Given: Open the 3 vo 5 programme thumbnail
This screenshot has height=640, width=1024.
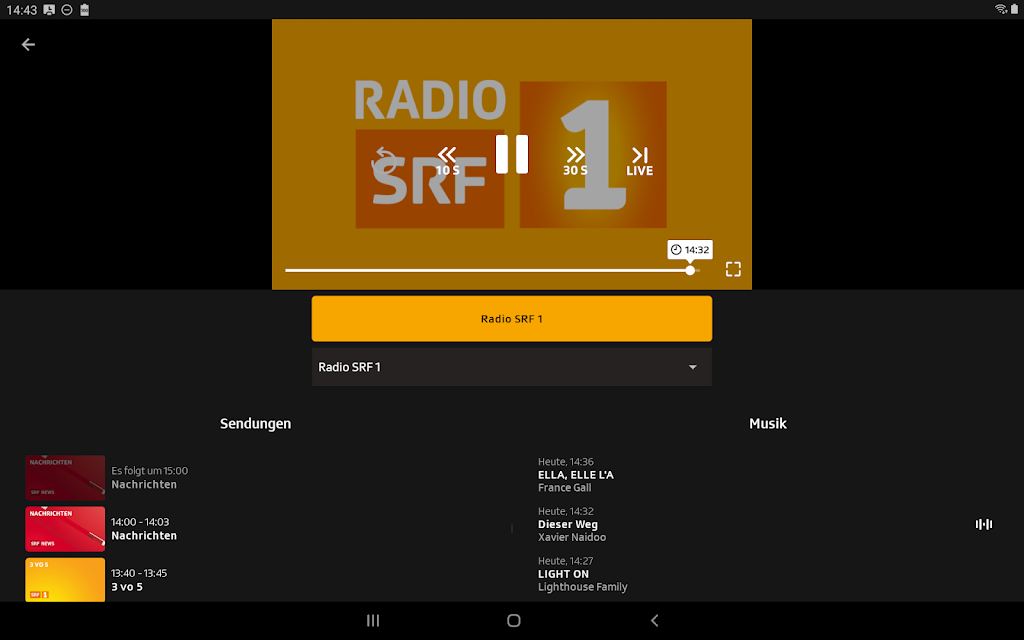Looking at the screenshot, I should coord(65,579).
